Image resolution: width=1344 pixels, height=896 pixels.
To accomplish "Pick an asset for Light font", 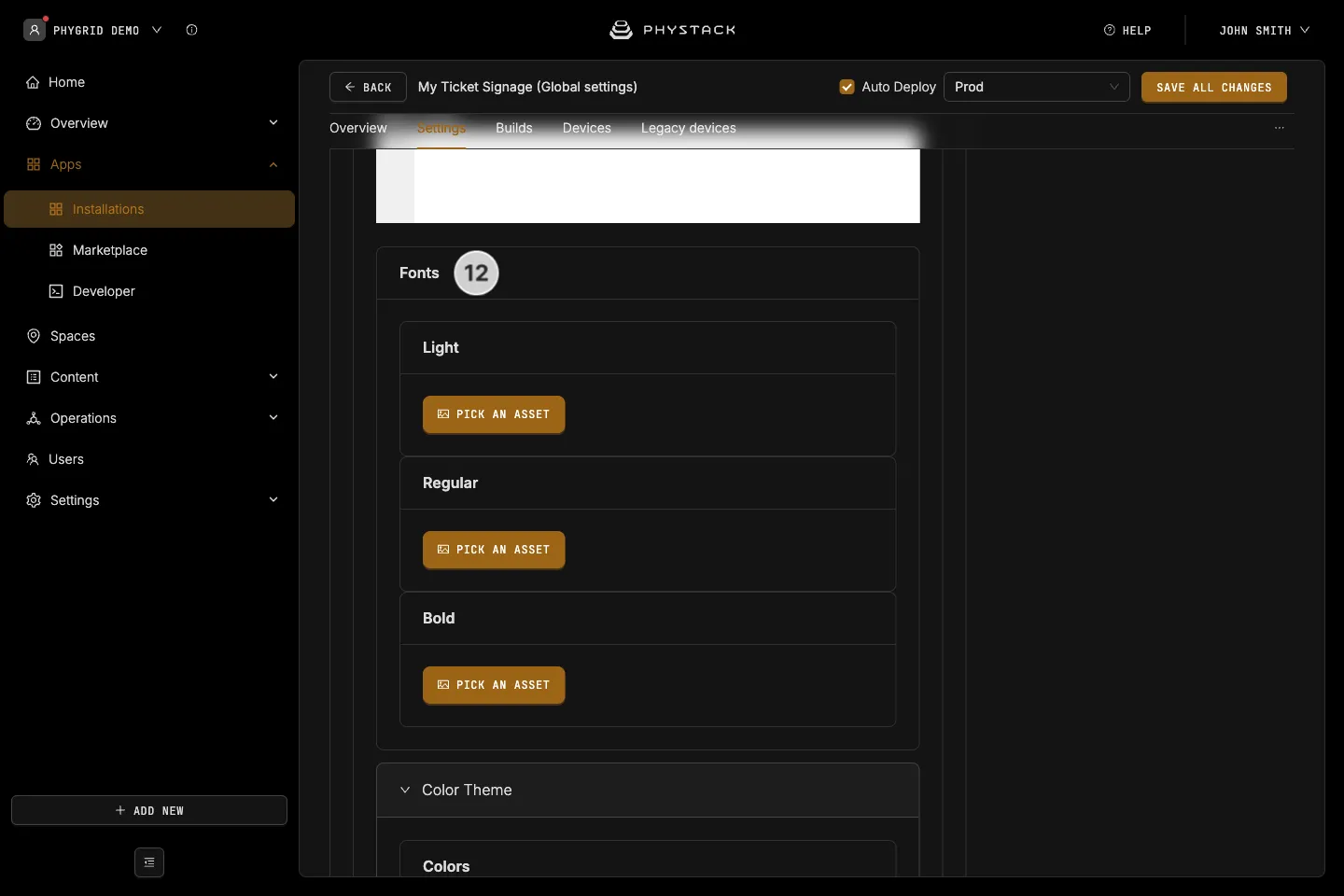I will pos(494,414).
